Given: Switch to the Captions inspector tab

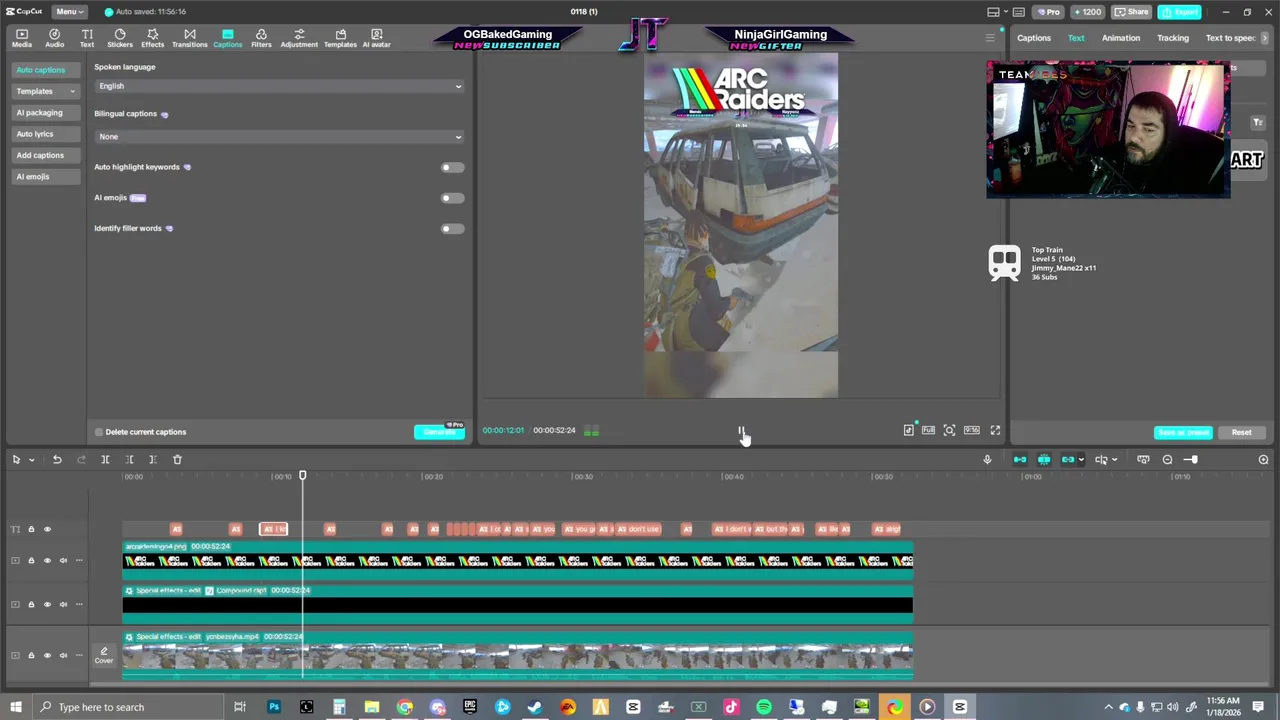Looking at the screenshot, I should [1034, 38].
